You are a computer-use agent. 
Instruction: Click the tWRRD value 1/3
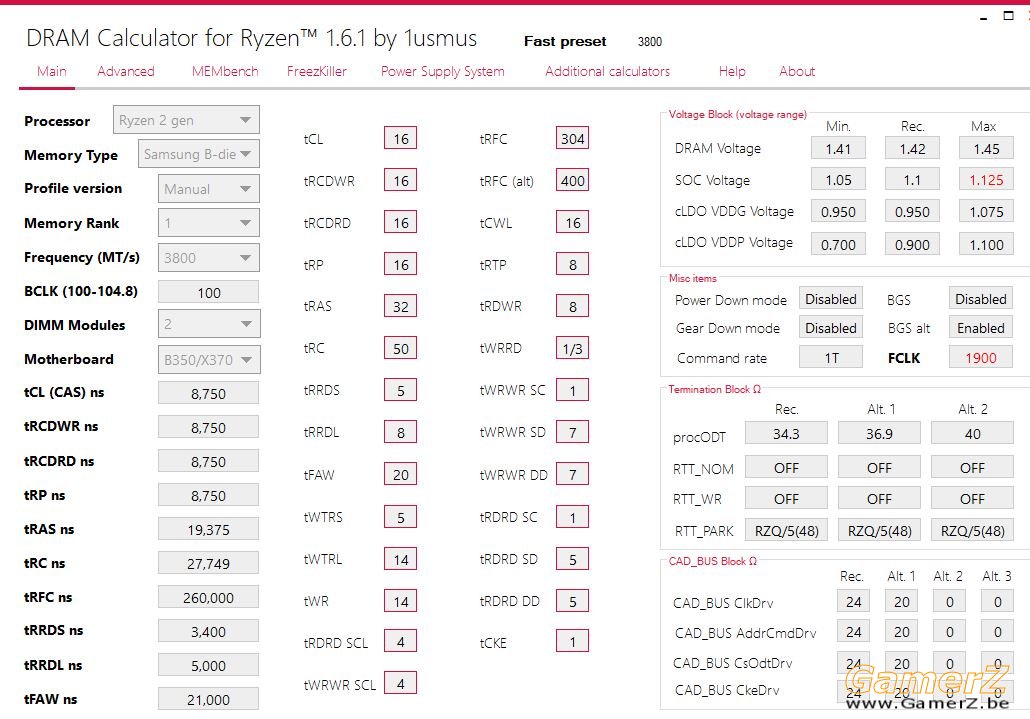(x=572, y=348)
